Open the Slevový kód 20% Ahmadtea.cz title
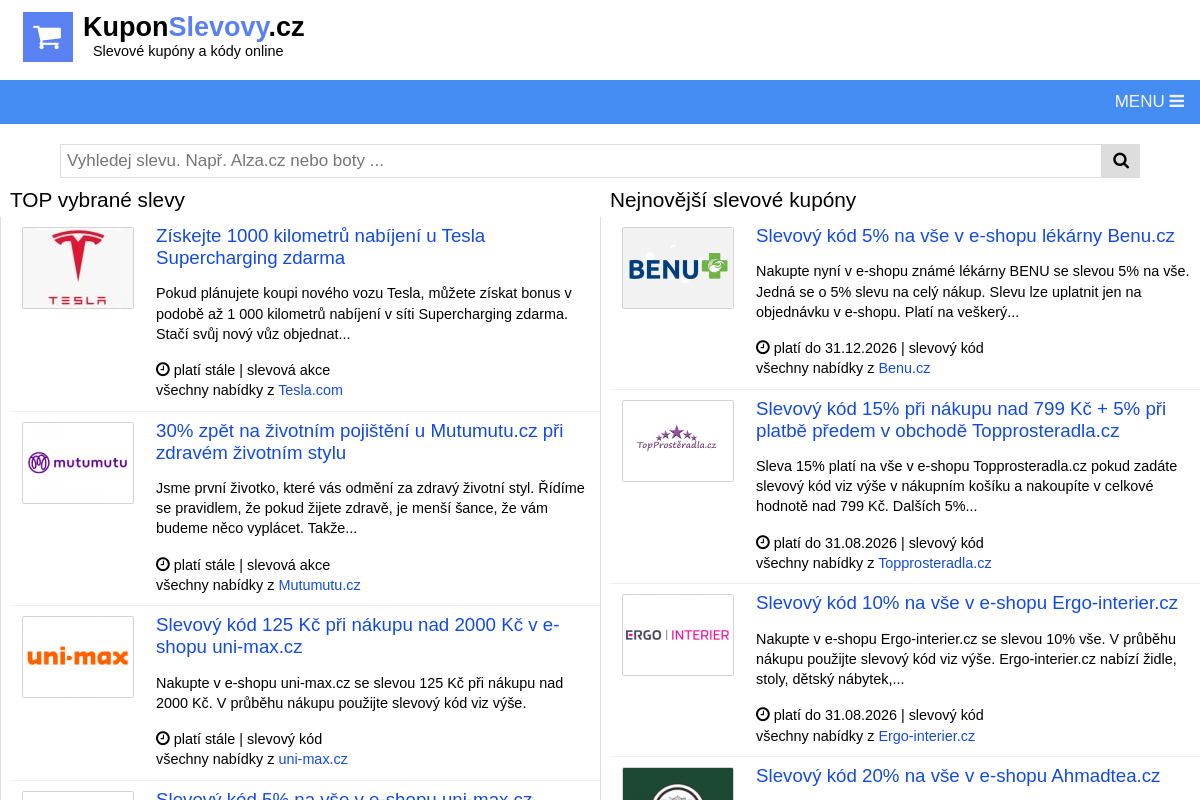Screen dimensions: 1200x800 click(958, 776)
